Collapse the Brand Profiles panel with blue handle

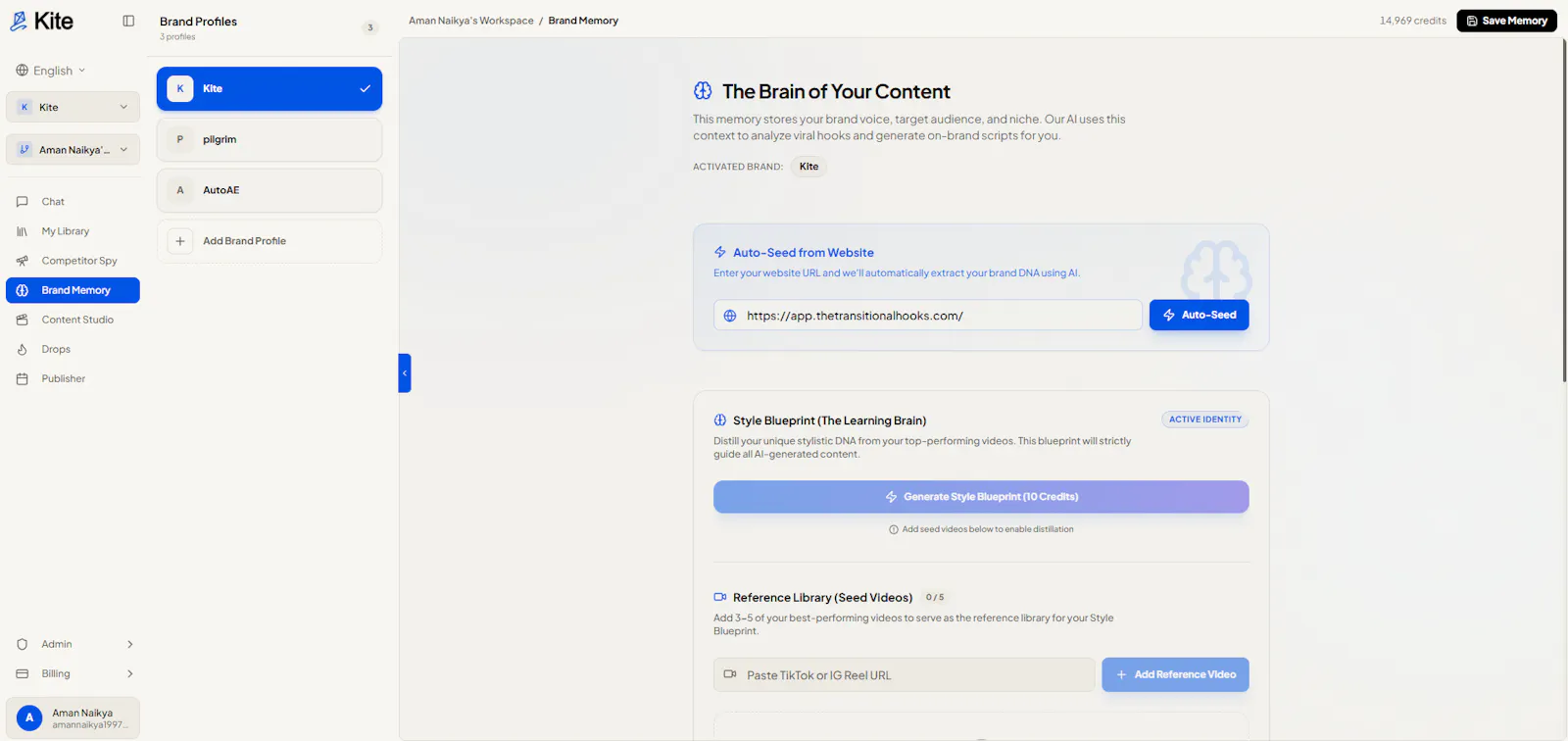(x=405, y=372)
